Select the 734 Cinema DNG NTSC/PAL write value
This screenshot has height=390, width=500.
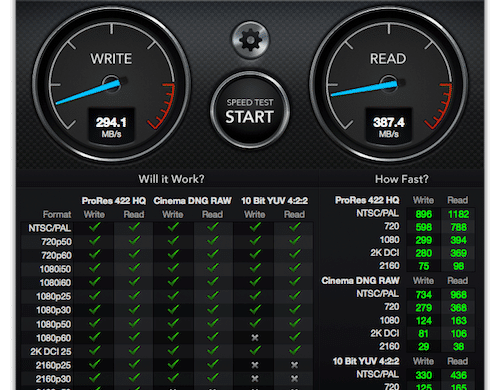click(424, 295)
